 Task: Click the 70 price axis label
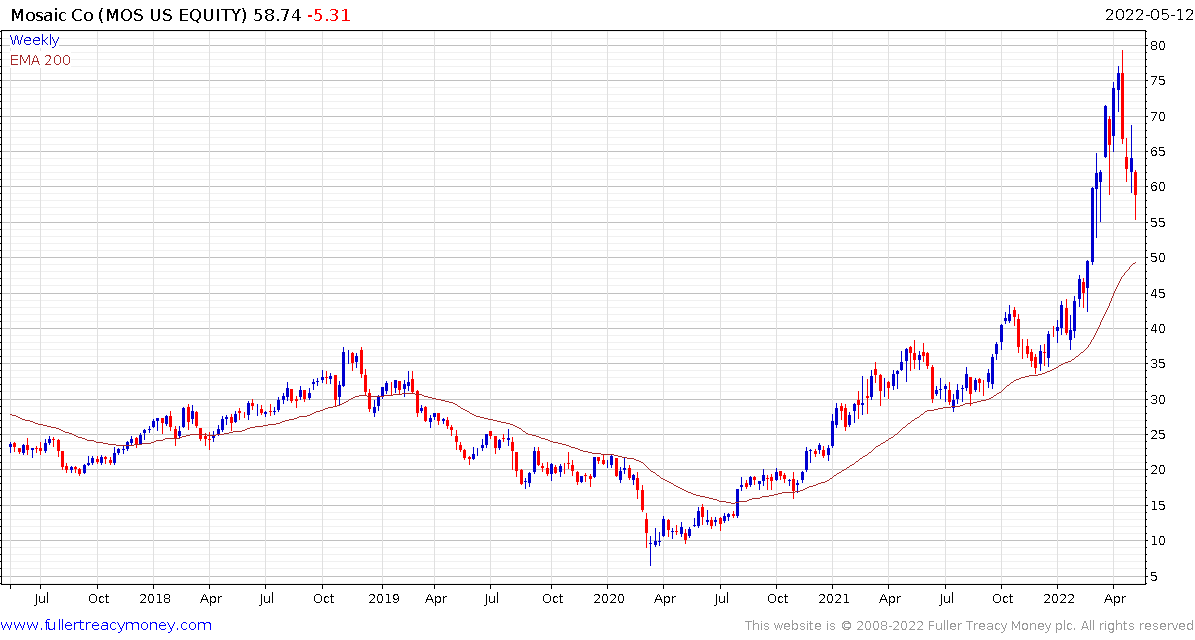[x=1158, y=117]
